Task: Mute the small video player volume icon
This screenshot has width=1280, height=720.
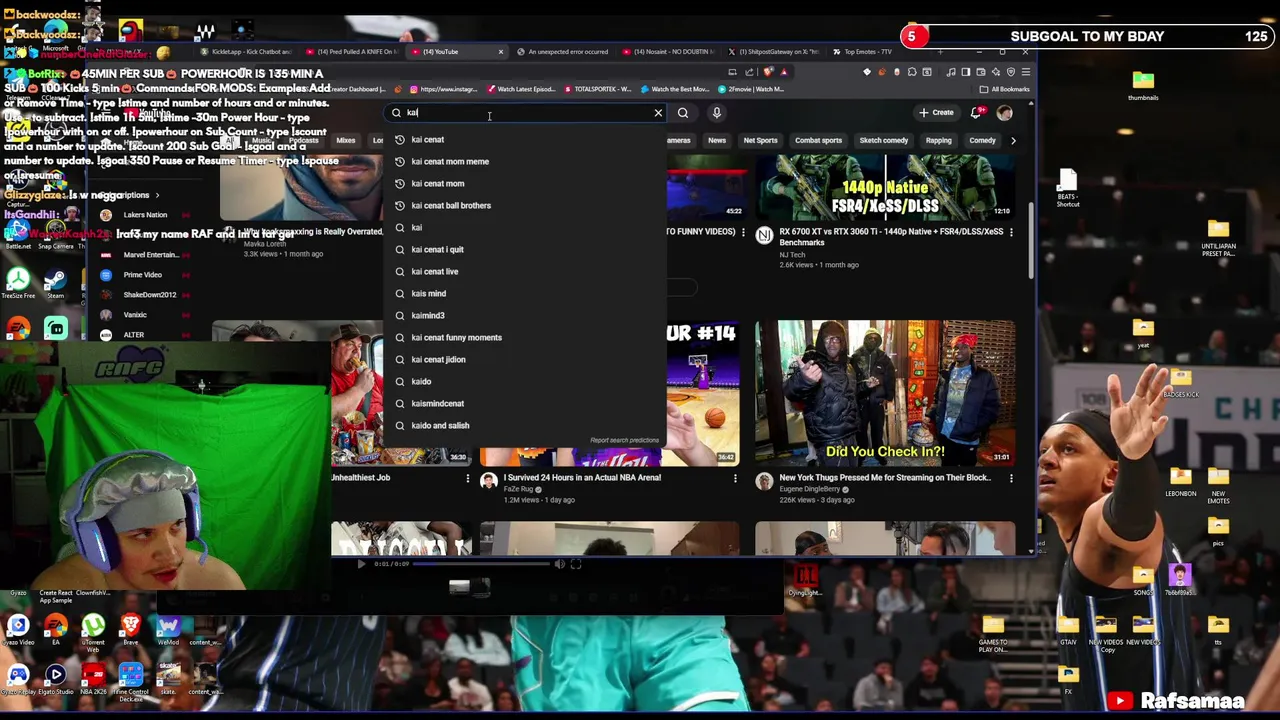Action: tap(560, 564)
